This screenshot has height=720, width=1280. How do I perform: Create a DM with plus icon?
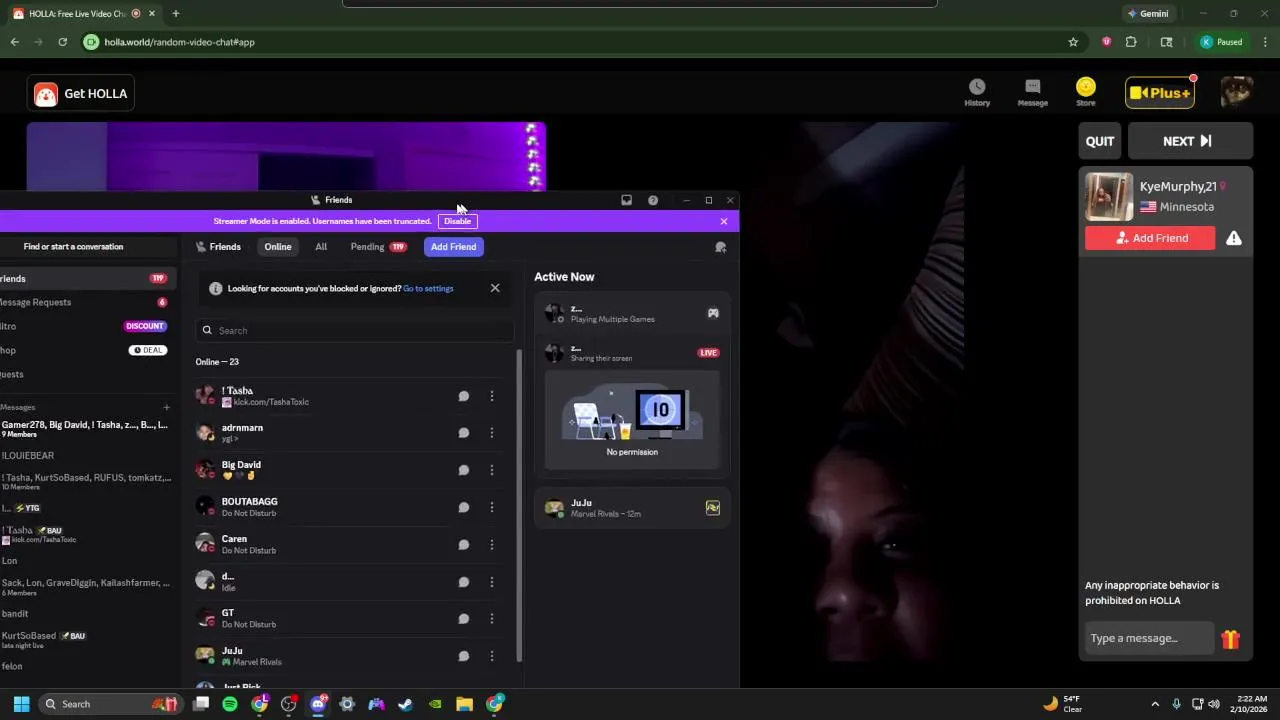point(166,407)
